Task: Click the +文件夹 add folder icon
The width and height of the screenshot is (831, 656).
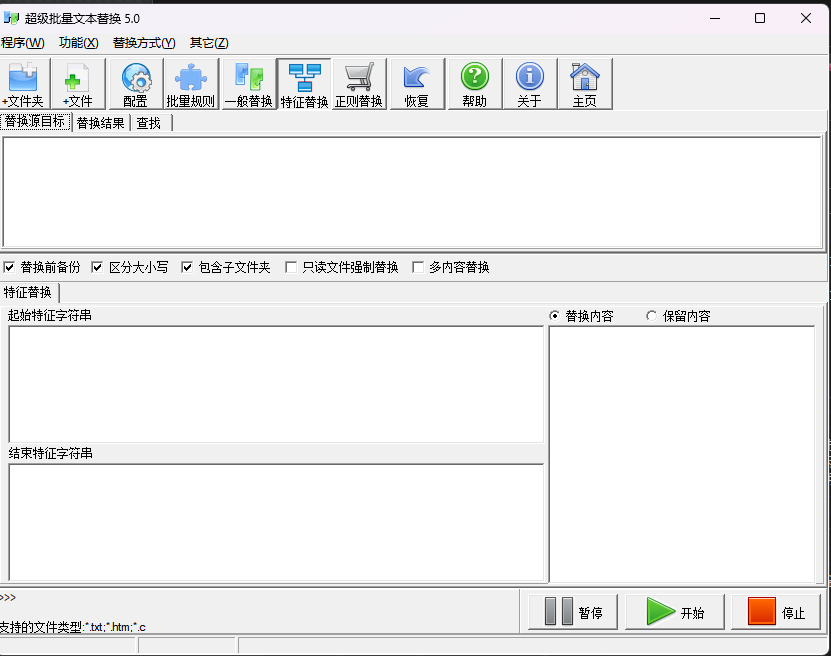Action: (x=23, y=83)
